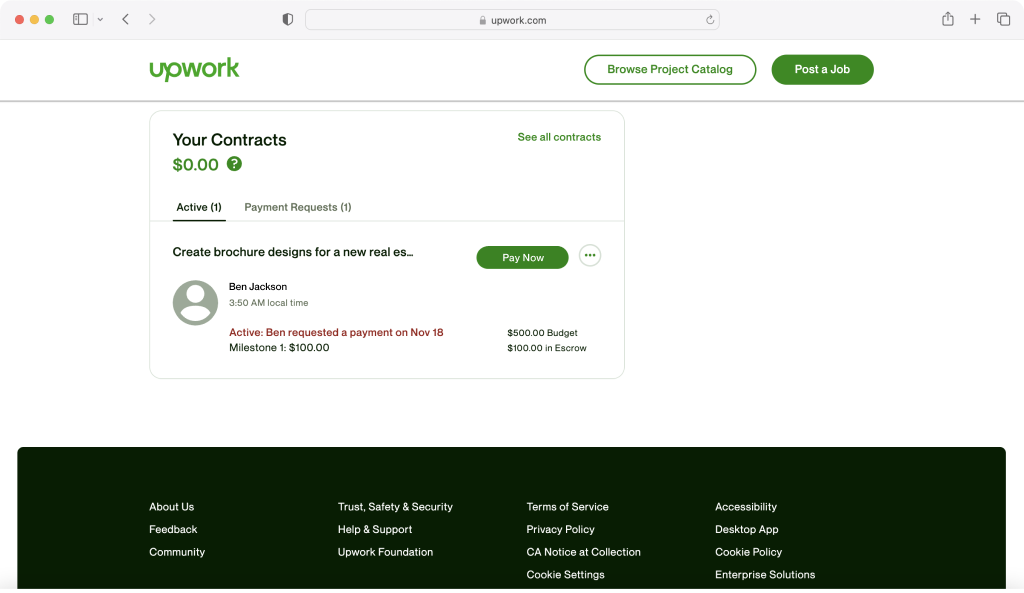Open a new tab with plus icon
Viewport: 1024px width, 593px height.
coord(975,19)
